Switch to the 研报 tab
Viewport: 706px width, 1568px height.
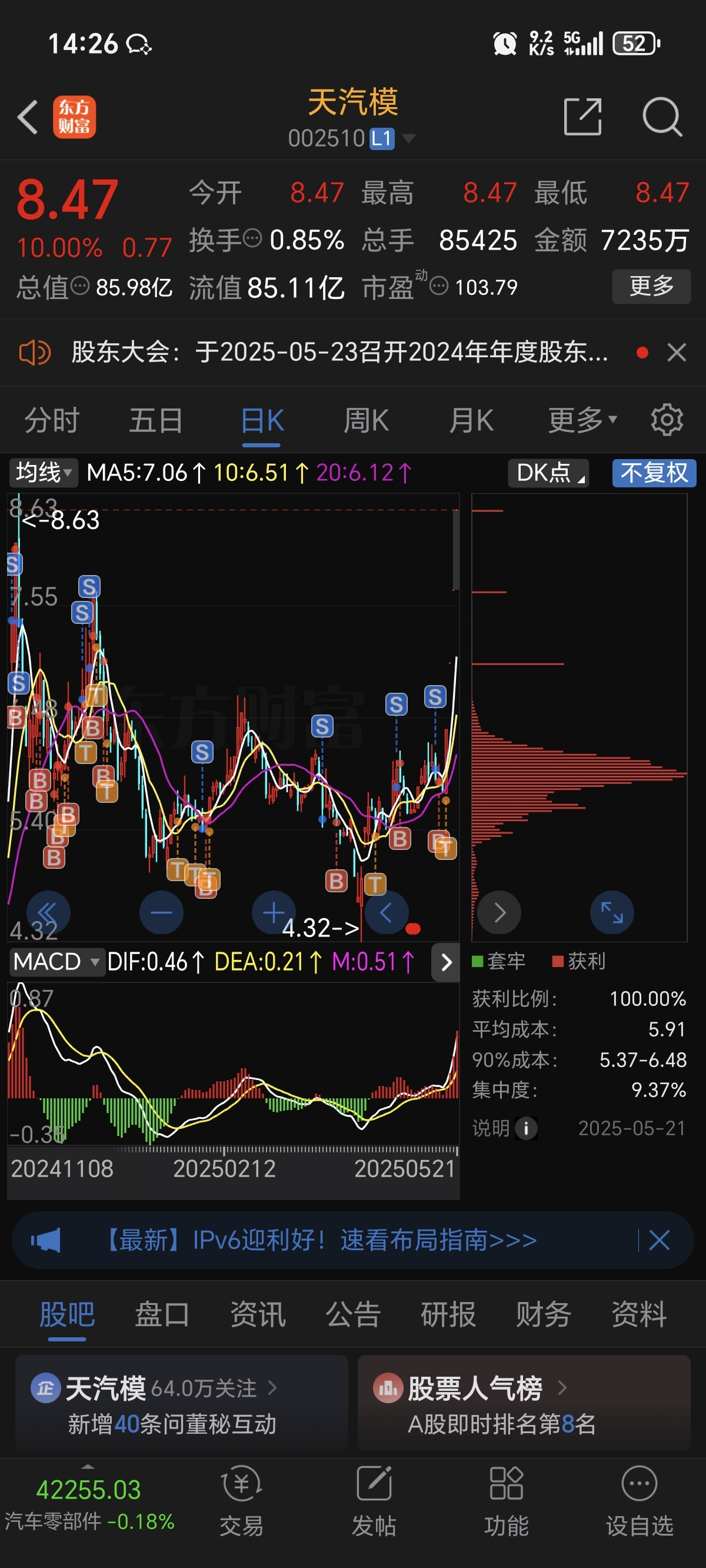448,1314
